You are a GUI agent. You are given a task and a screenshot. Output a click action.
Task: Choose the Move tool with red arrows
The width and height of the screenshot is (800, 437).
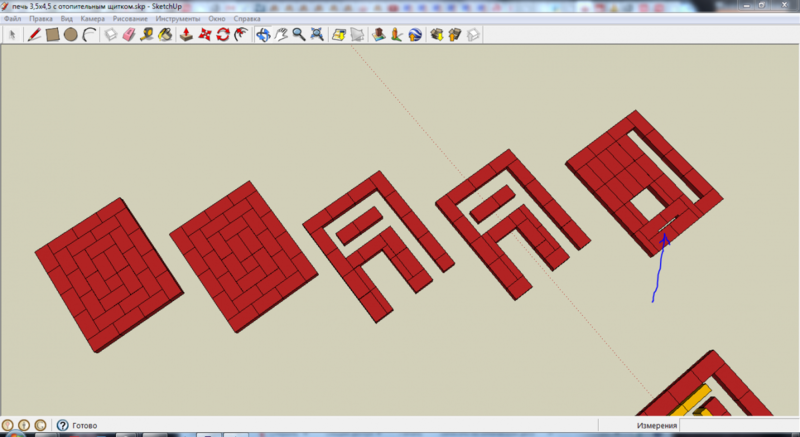(205, 35)
